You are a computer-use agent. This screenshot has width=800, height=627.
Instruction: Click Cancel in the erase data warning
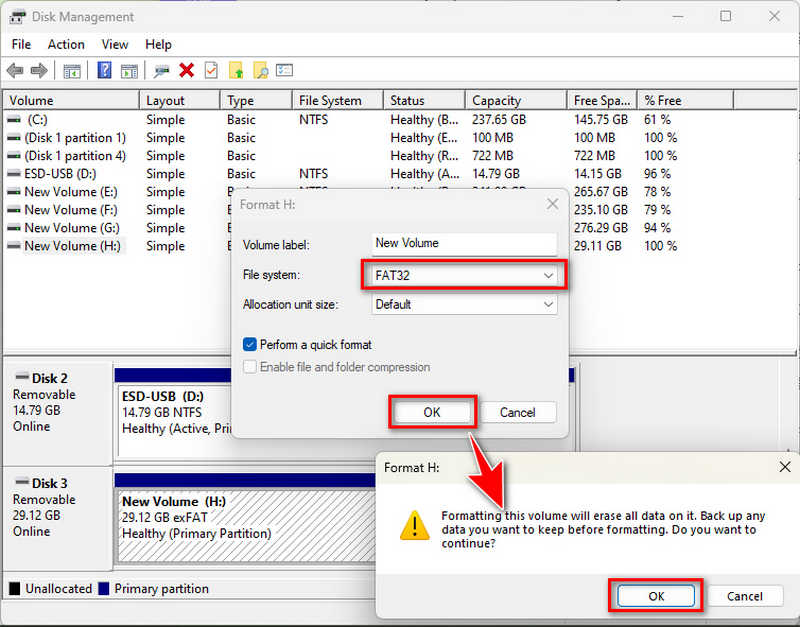tap(745, 596)
